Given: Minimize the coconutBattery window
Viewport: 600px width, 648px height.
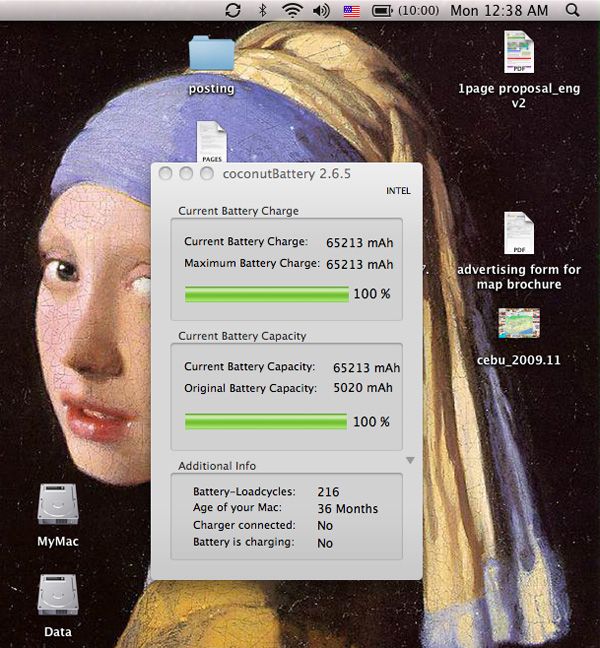Looking at the screenshot, I should pos(186,174).
